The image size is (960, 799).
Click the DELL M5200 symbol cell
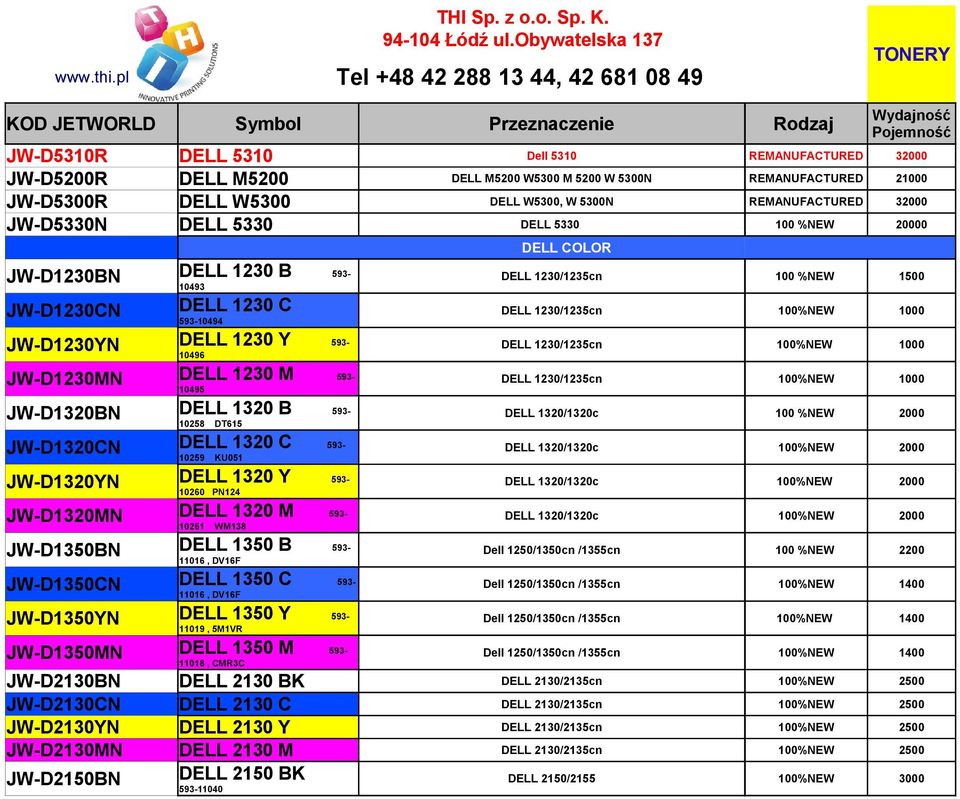pyautogui.click(x=268, y=179)
